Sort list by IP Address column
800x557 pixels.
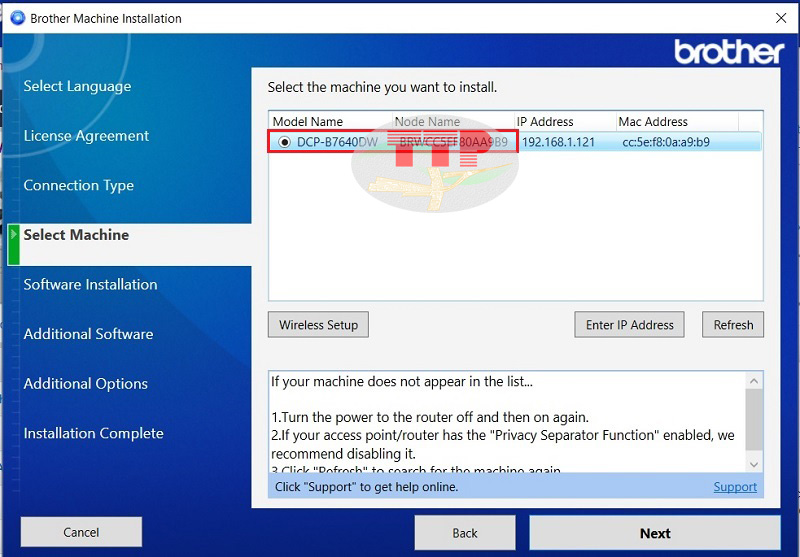click(x=565, y=121)
